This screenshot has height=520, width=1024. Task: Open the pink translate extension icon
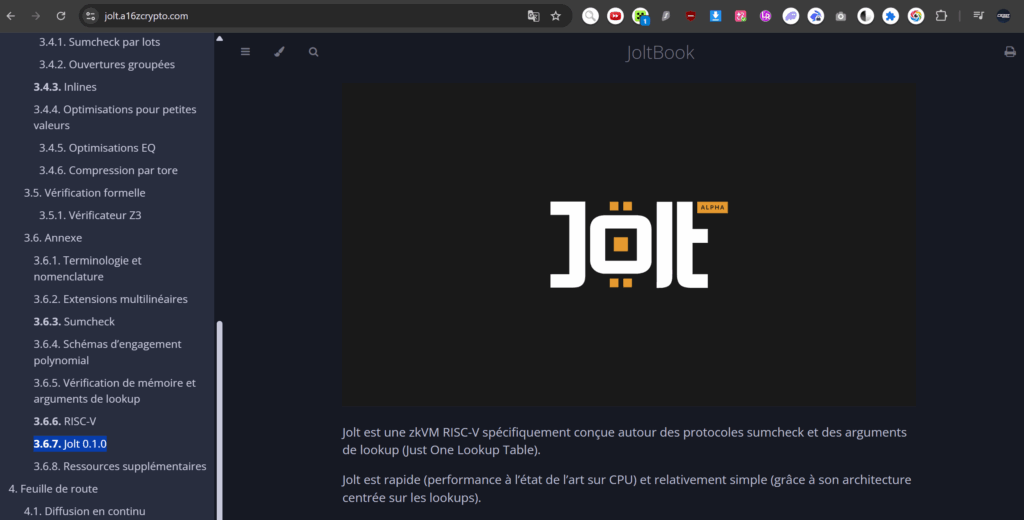click(741, 16)
